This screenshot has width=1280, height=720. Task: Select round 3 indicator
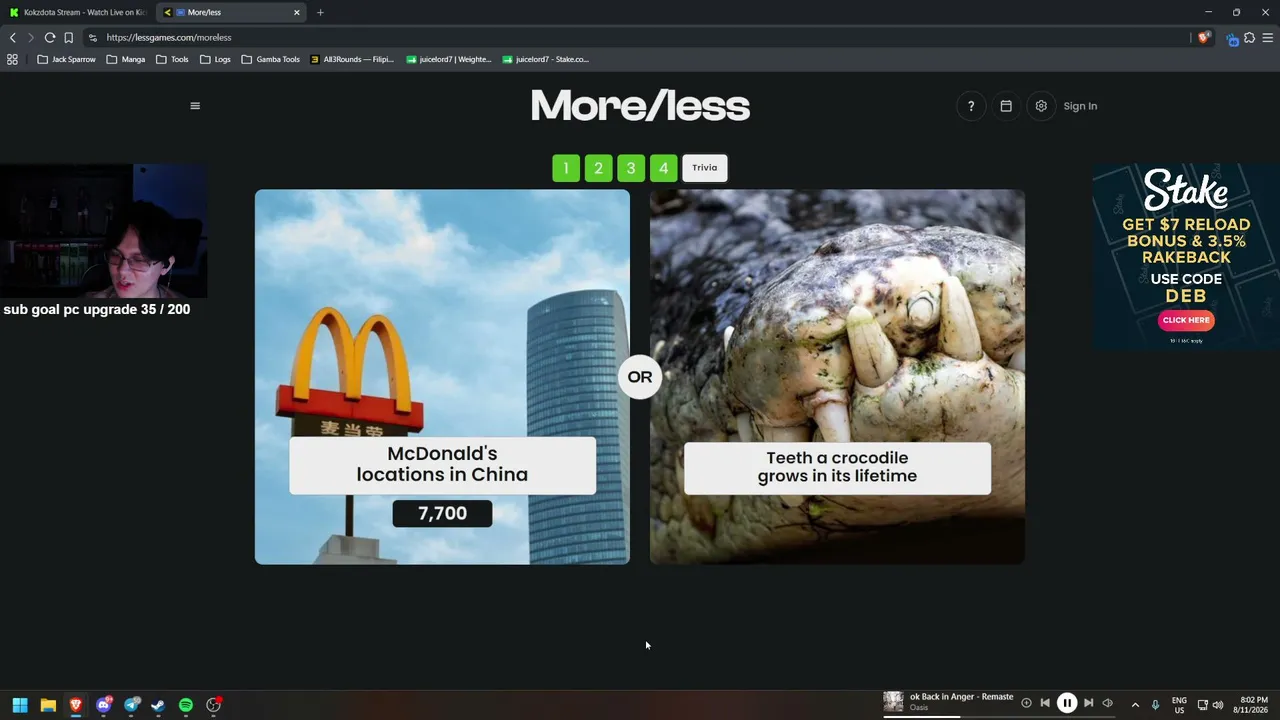click(631, 168)
